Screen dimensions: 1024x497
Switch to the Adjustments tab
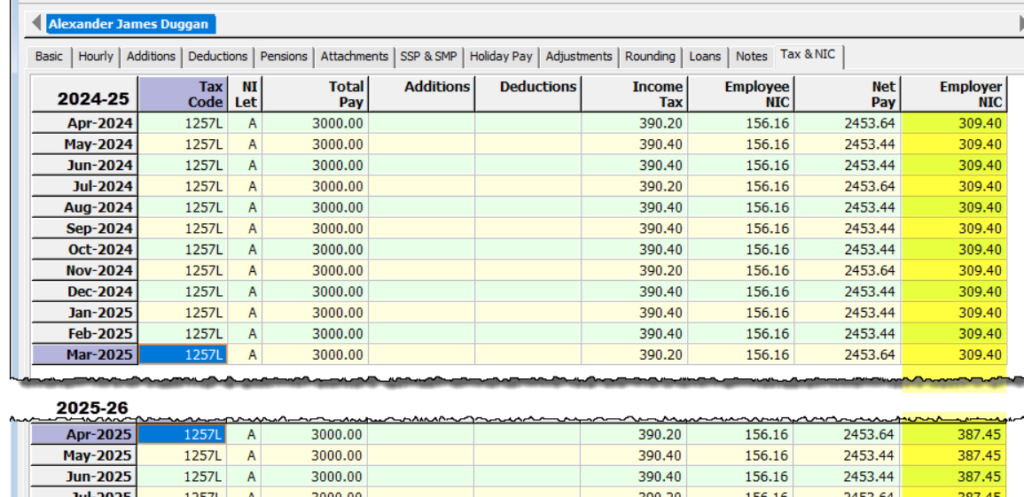580,57
